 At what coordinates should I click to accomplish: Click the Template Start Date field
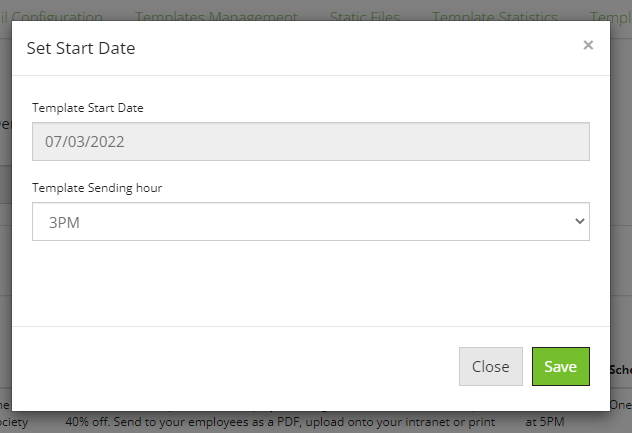click(x=311, y=142)
